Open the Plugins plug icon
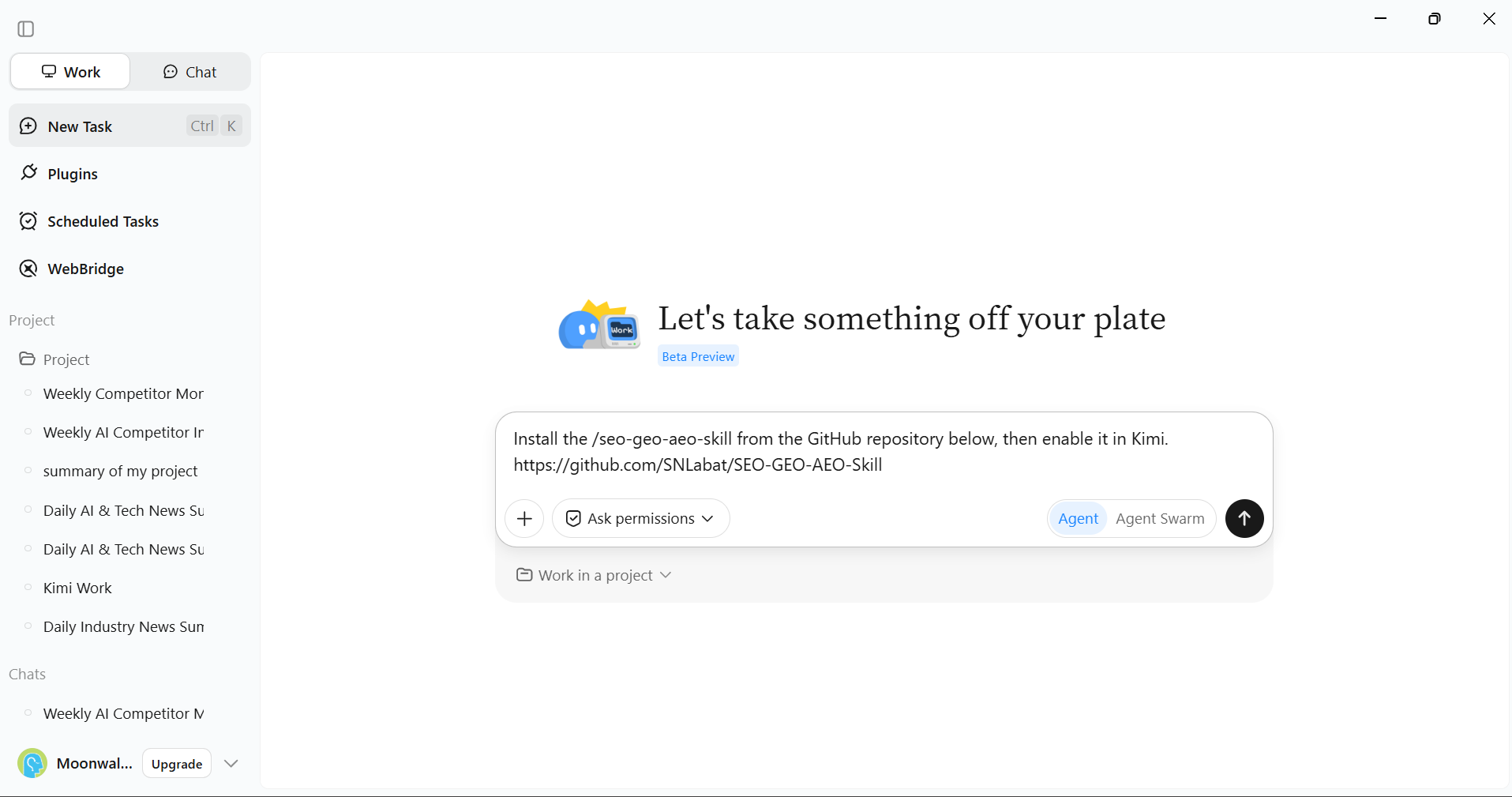The height and width of the screenshot is (797, 1512). (x=29, y=173)
